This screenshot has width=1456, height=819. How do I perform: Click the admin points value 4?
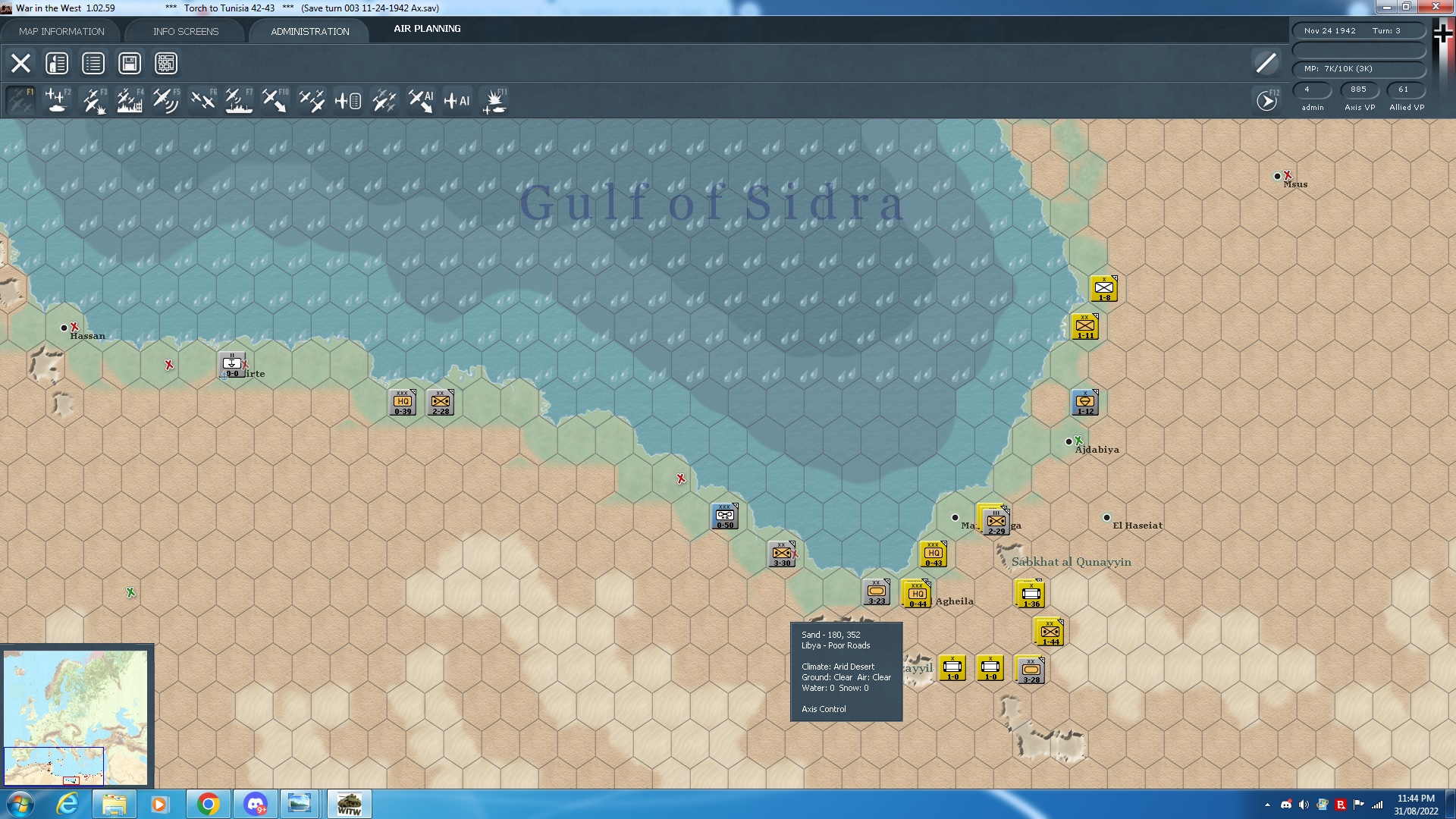1312,89
